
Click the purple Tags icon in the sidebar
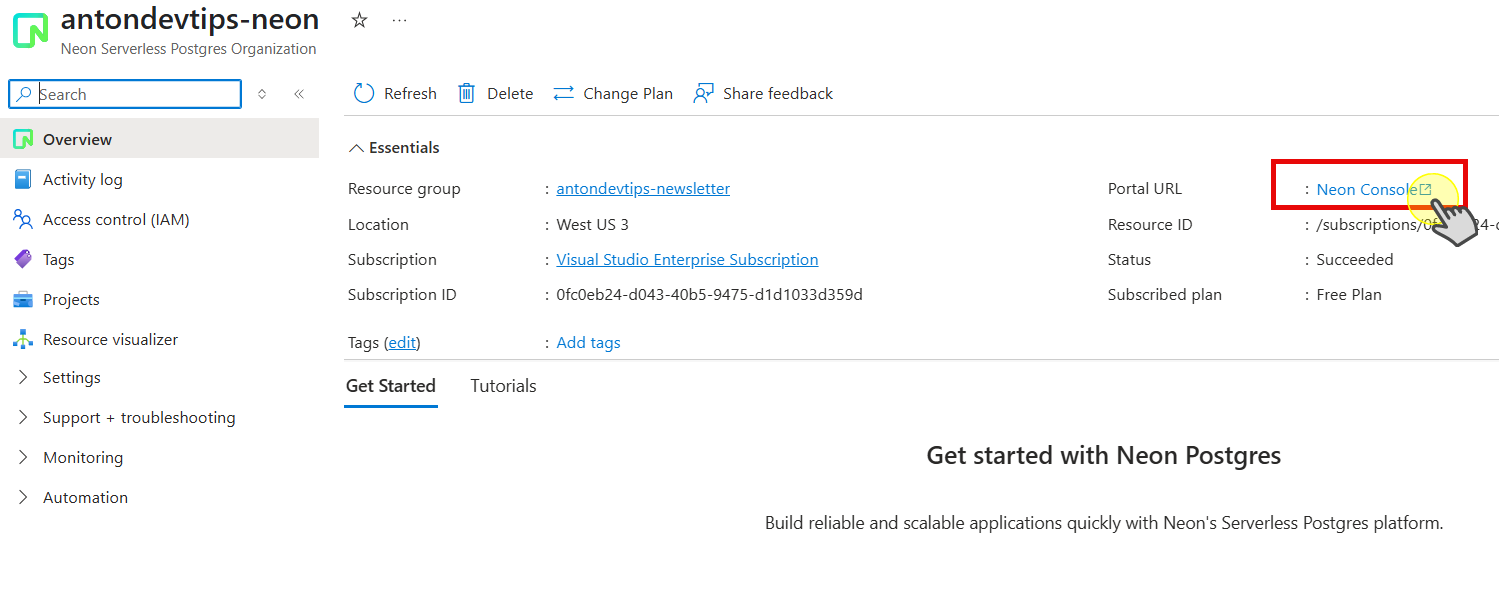click(23, 259)
